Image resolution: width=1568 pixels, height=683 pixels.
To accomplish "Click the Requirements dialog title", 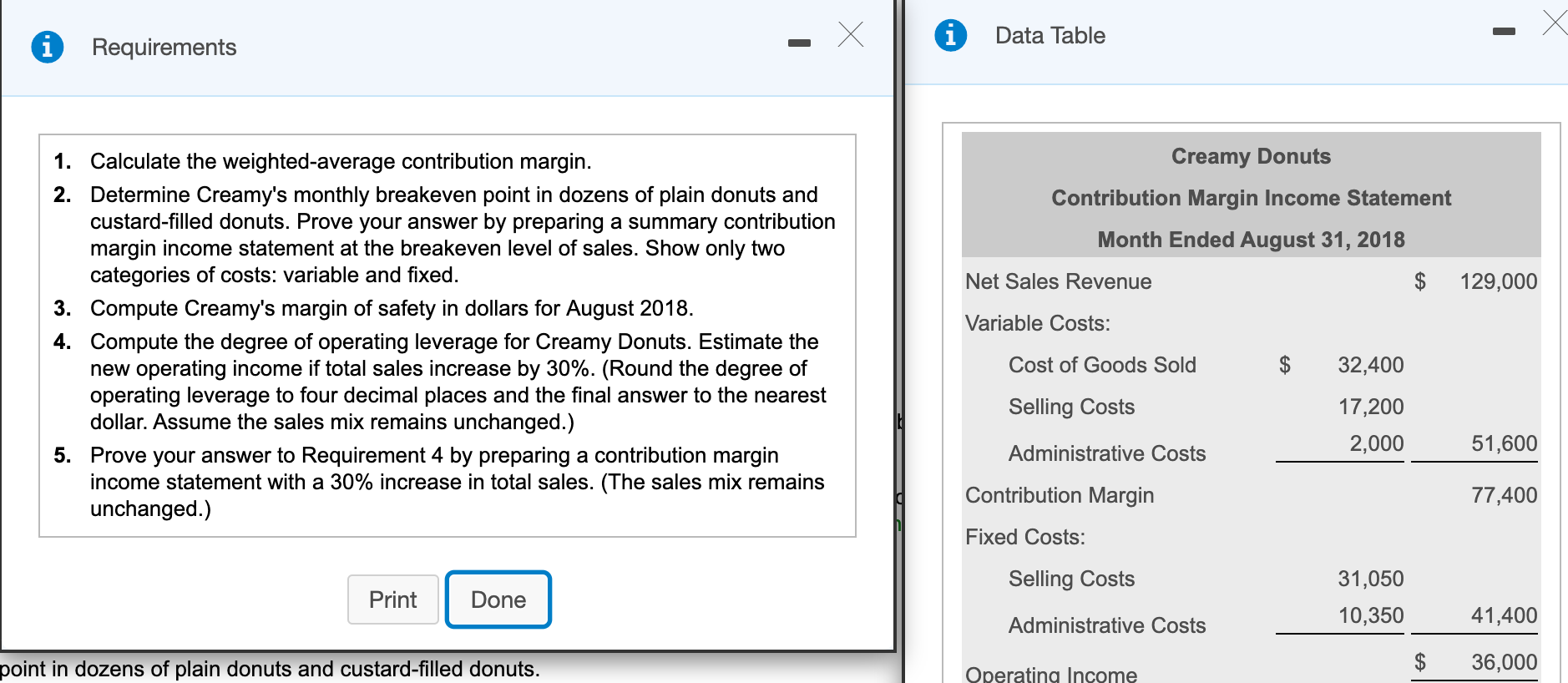I will tap(164, 47).
